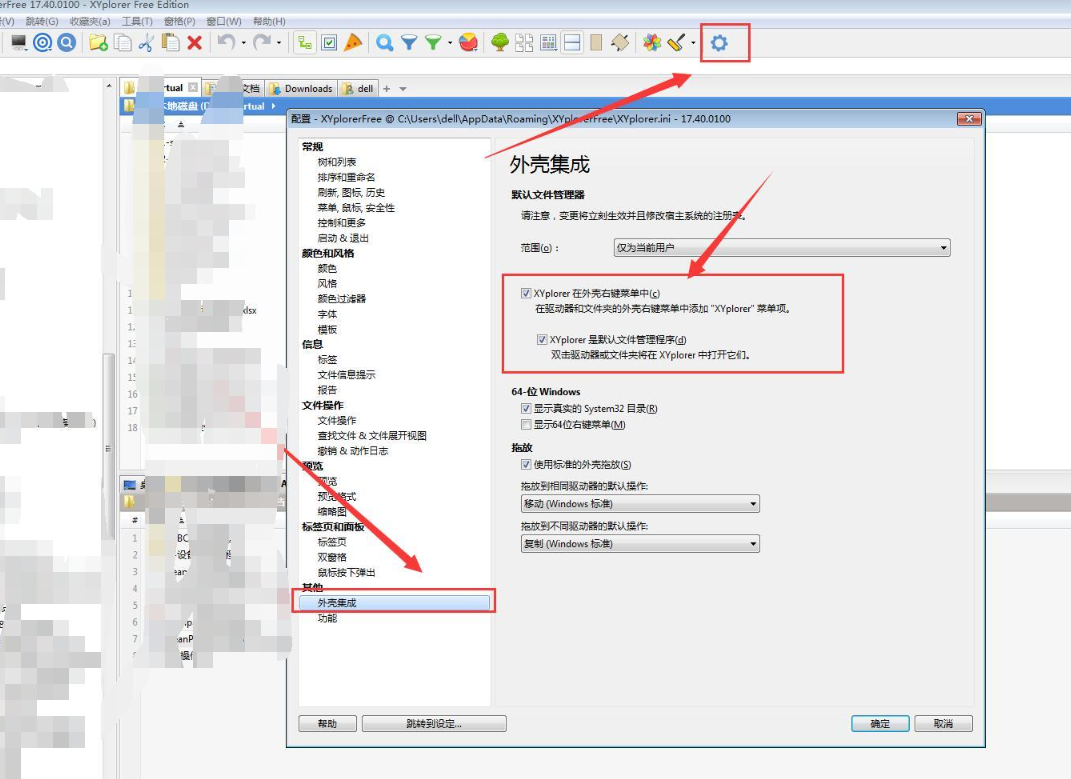Select 外壳集成 in the settings tree
The height and width of the screenshot is (779, 1071).
pyautogui.click(x=394, y=603)
